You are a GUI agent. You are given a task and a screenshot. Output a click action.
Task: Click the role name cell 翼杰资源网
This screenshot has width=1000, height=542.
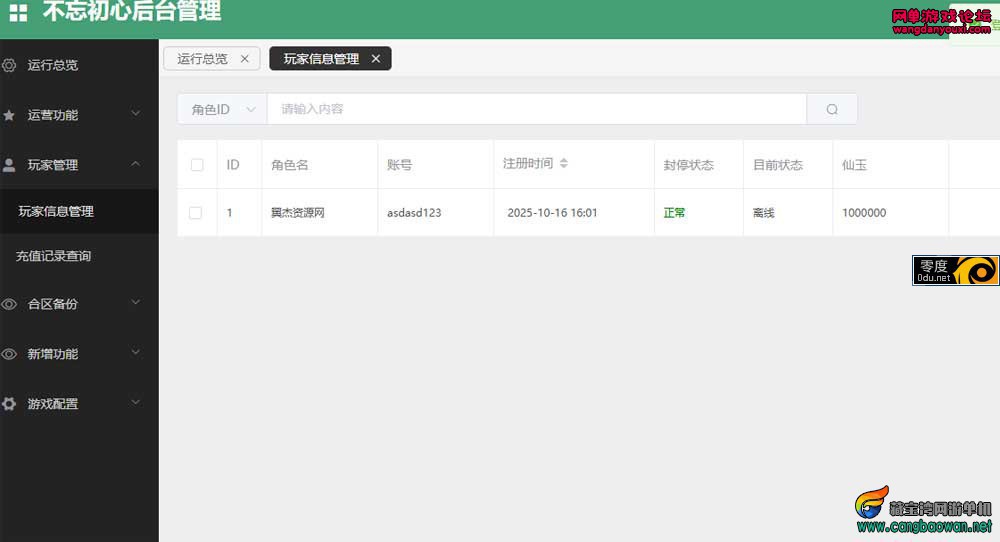pos(298,213)
